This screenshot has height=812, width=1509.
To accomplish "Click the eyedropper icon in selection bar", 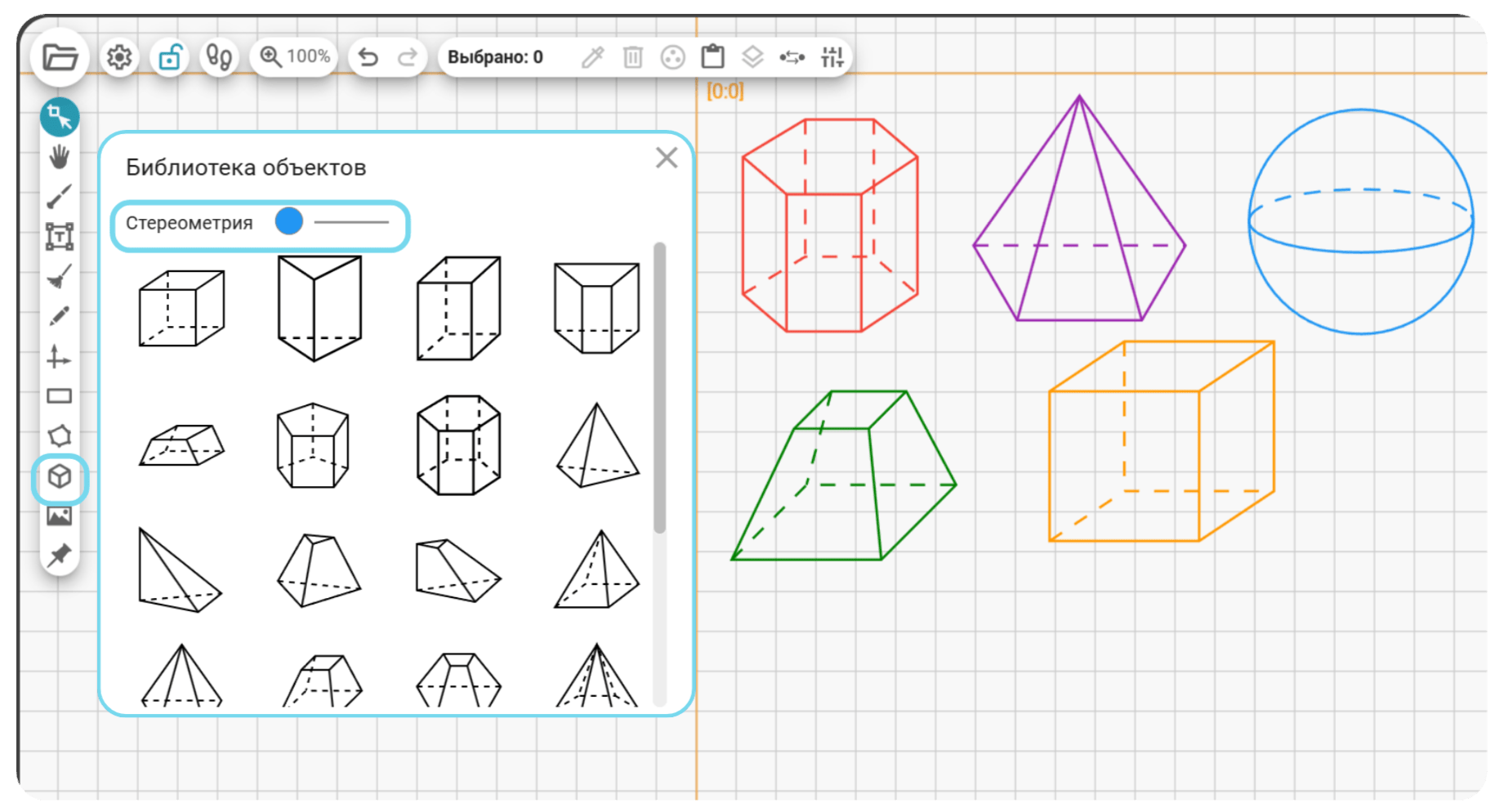I will (x=593, y=57).
